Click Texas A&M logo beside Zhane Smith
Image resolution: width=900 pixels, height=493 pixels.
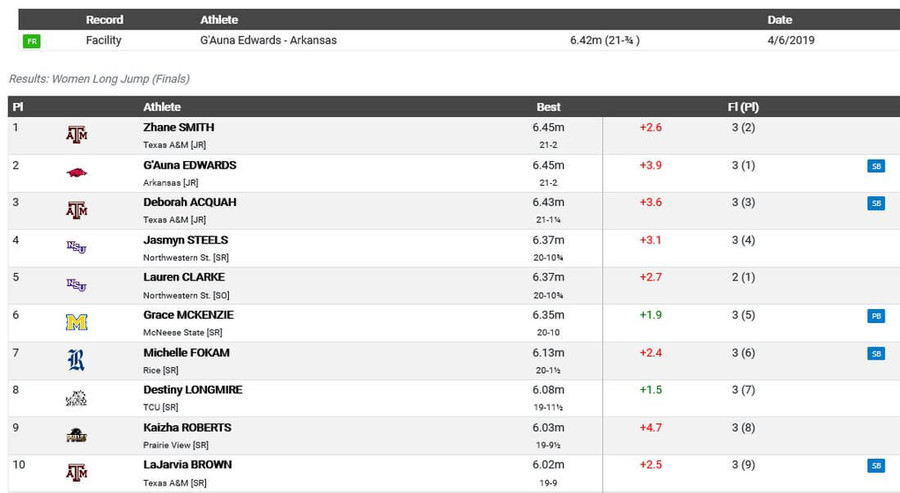pyautogui.click(x=76, y=135)
